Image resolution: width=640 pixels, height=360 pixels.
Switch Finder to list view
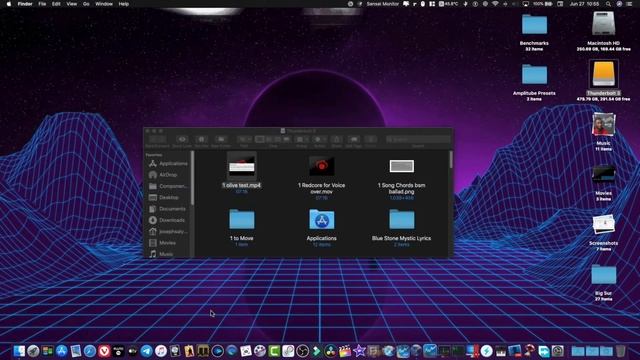click(269, 140)
